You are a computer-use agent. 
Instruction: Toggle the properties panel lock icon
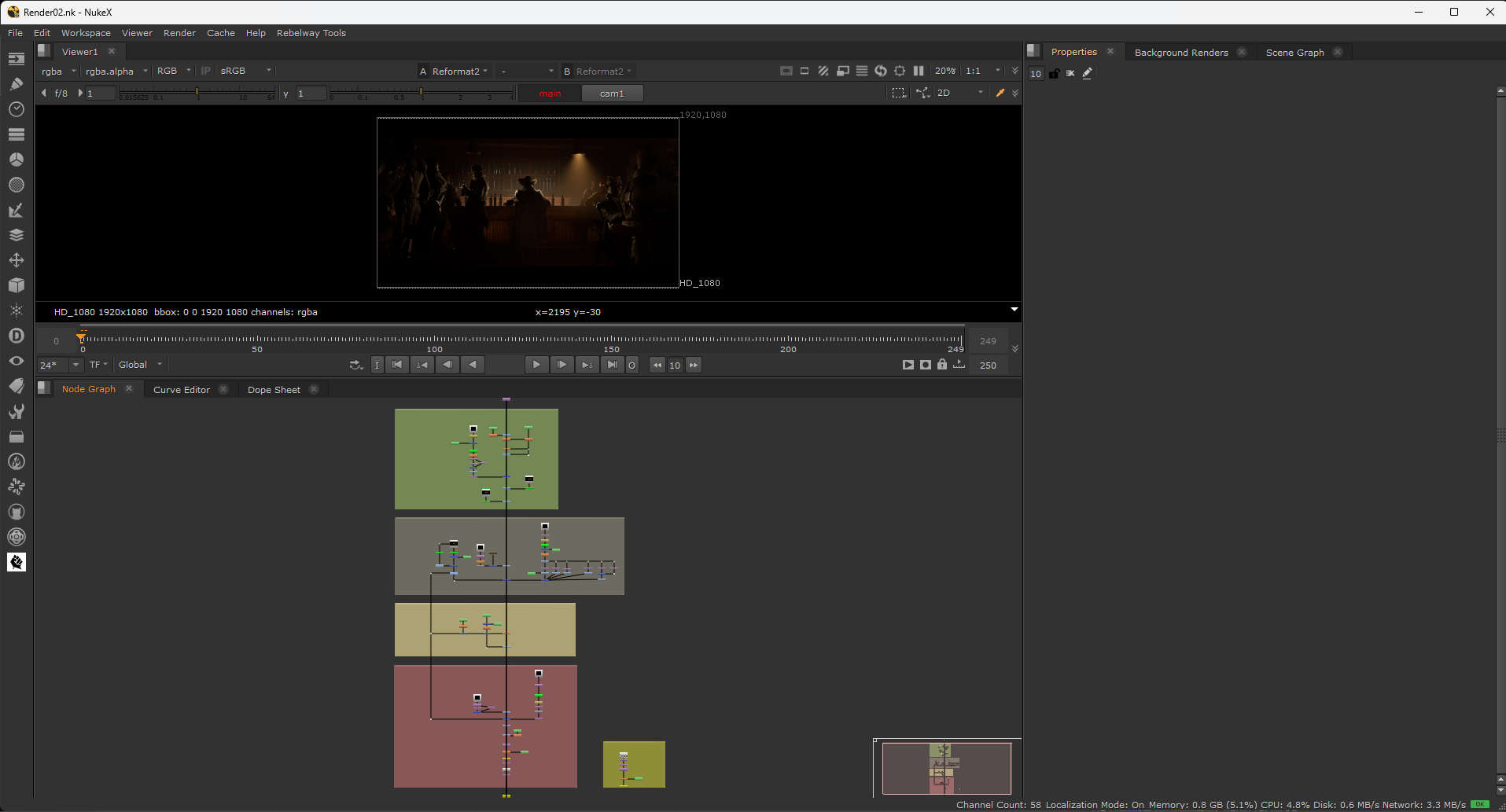pyautogui.click(x=1054, y=73)
